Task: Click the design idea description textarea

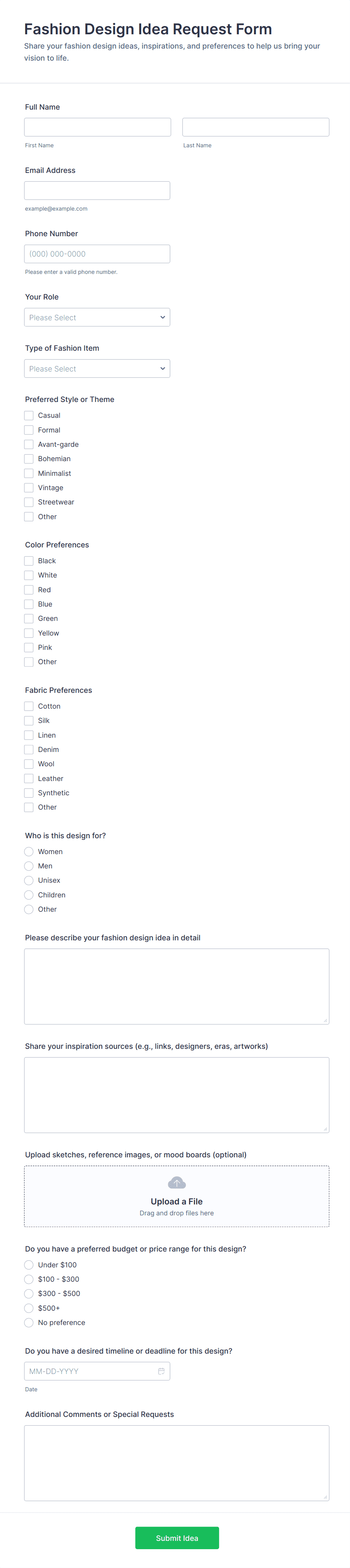Action: coord(176,986)
